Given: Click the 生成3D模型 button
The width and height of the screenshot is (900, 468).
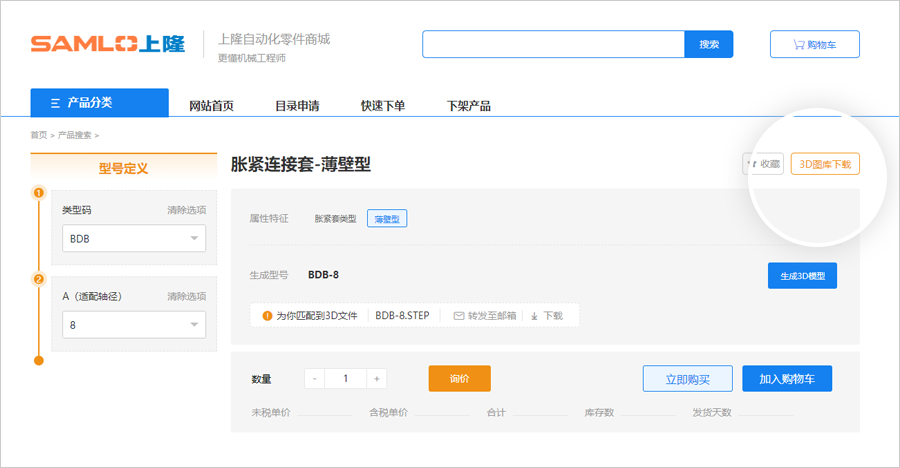Looking at the screenshot, I should [802, 276].
